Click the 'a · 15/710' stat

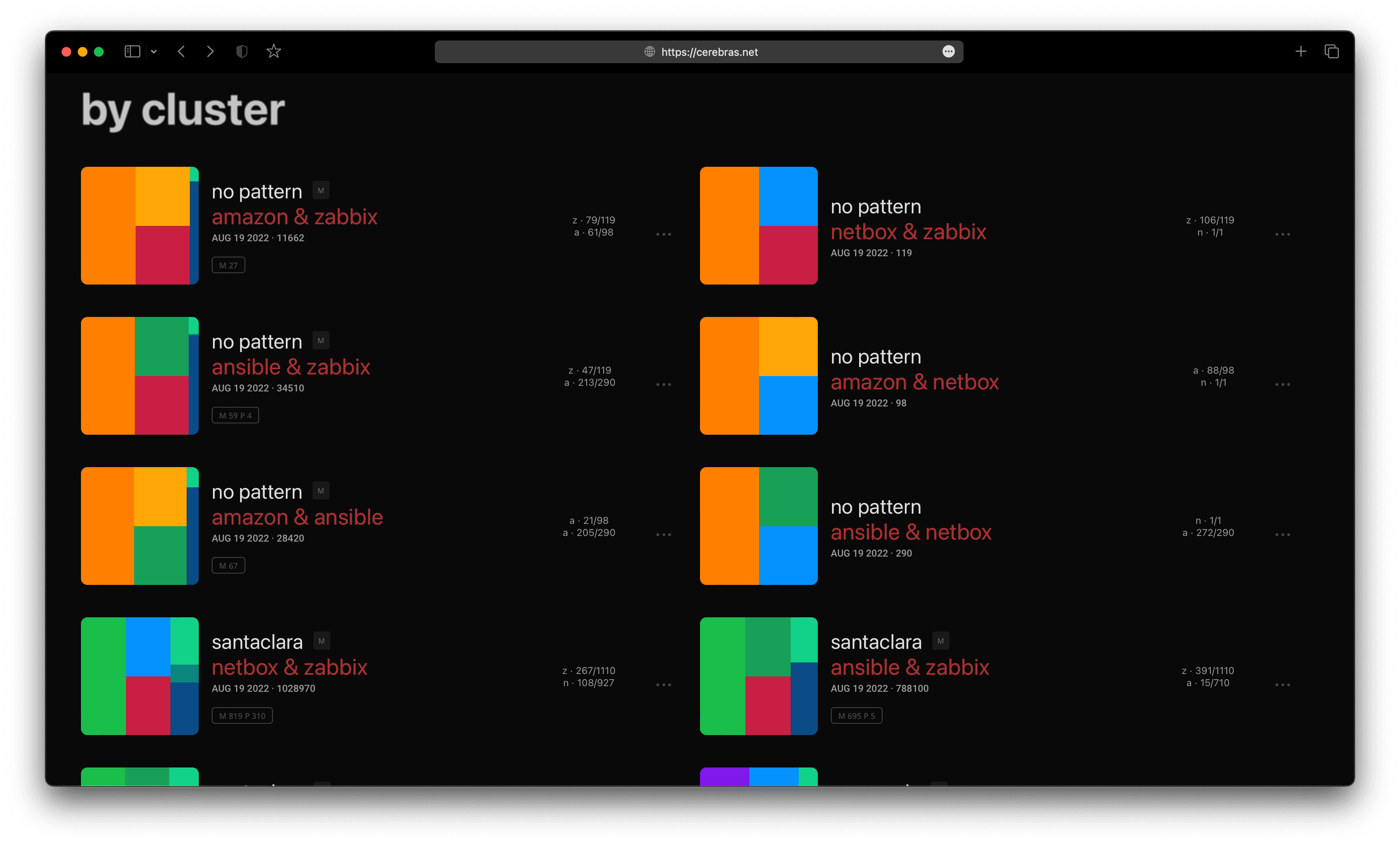1208,683
